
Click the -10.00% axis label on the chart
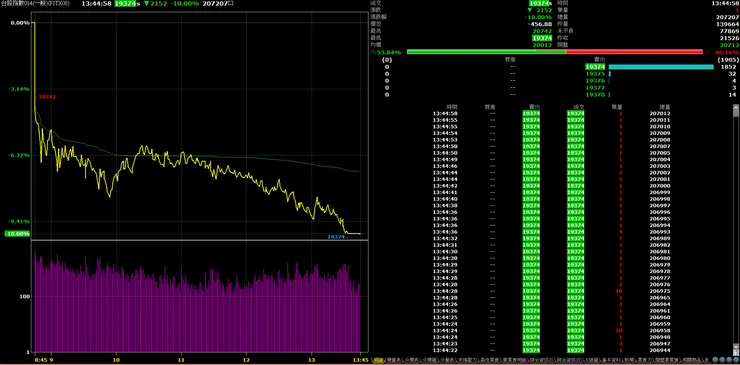(17, 233)
